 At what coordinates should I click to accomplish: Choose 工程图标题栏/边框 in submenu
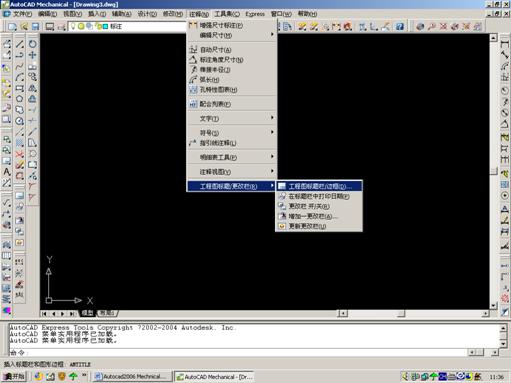pos(319,186)
